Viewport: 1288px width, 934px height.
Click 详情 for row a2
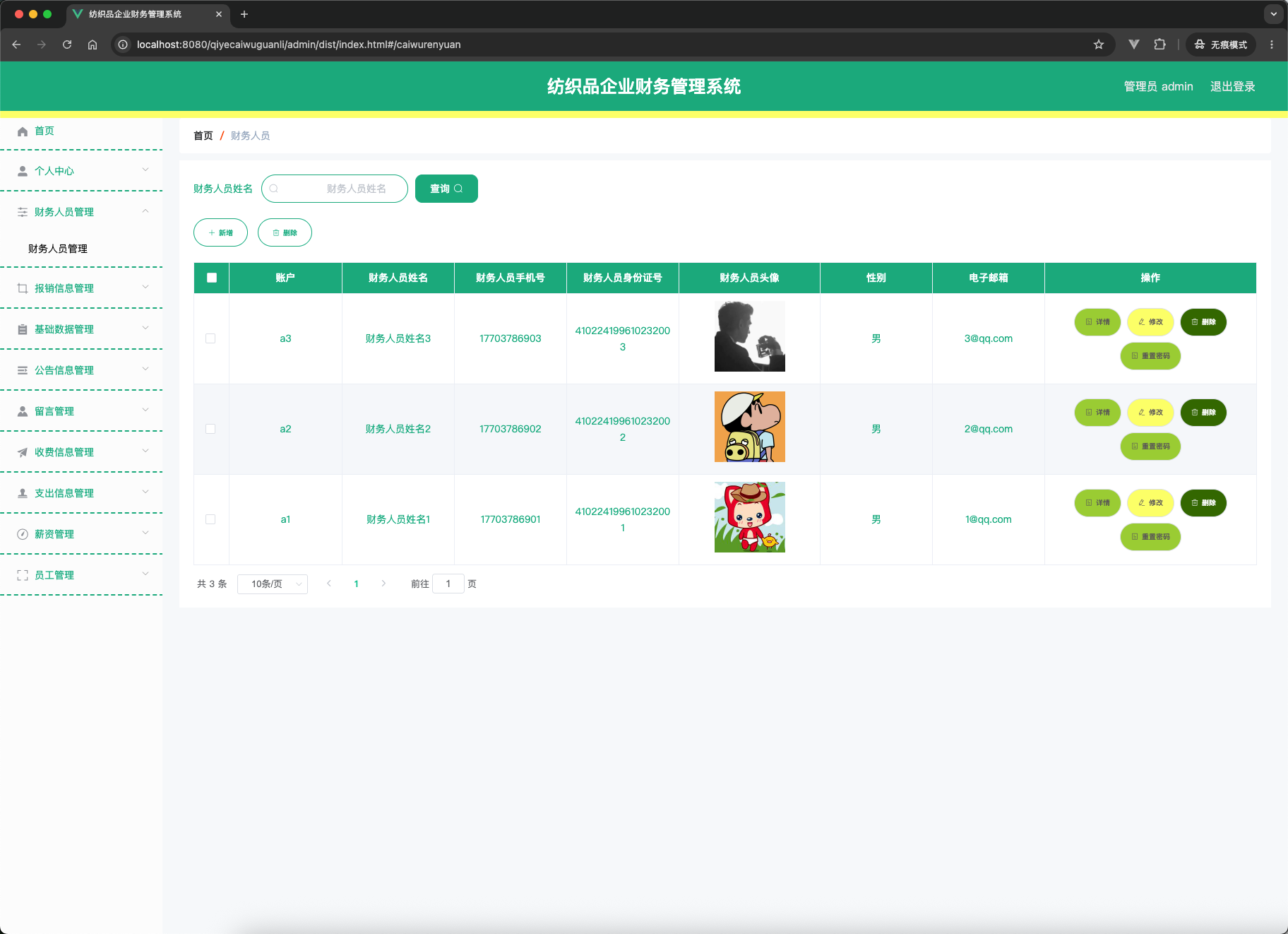[x=1097, y=413]
